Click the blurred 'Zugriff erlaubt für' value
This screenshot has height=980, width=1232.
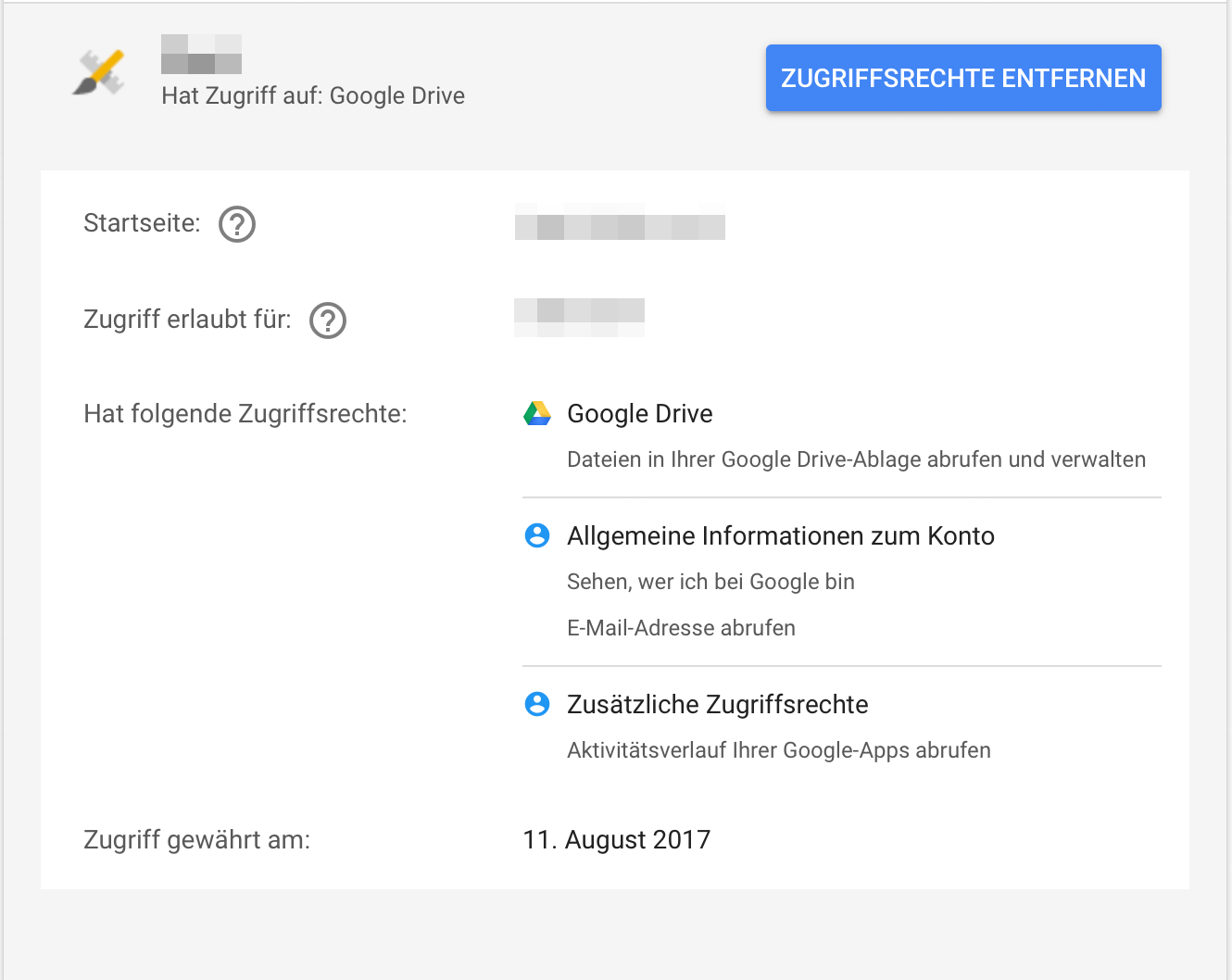point(580,317)
